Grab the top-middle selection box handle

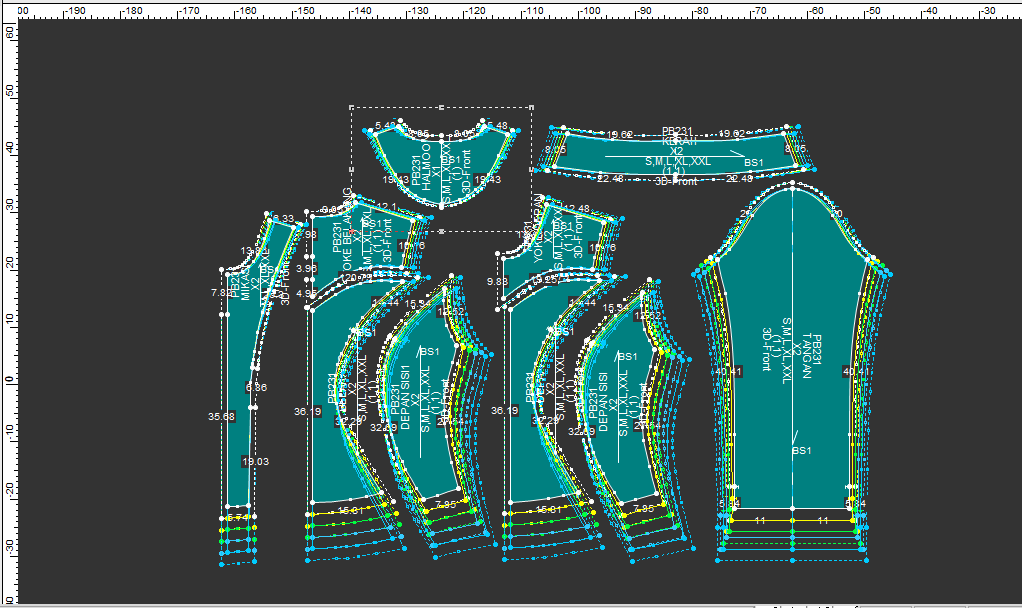(441, 106)
